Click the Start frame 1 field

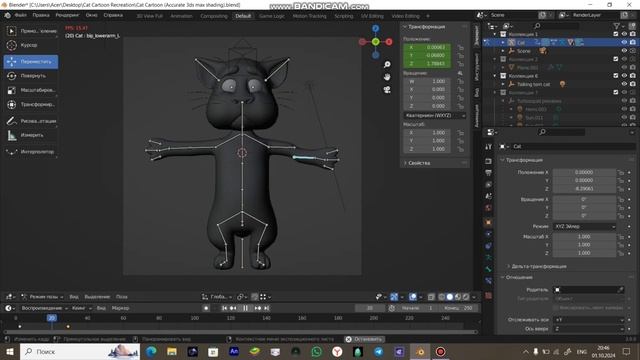[417, 308]
